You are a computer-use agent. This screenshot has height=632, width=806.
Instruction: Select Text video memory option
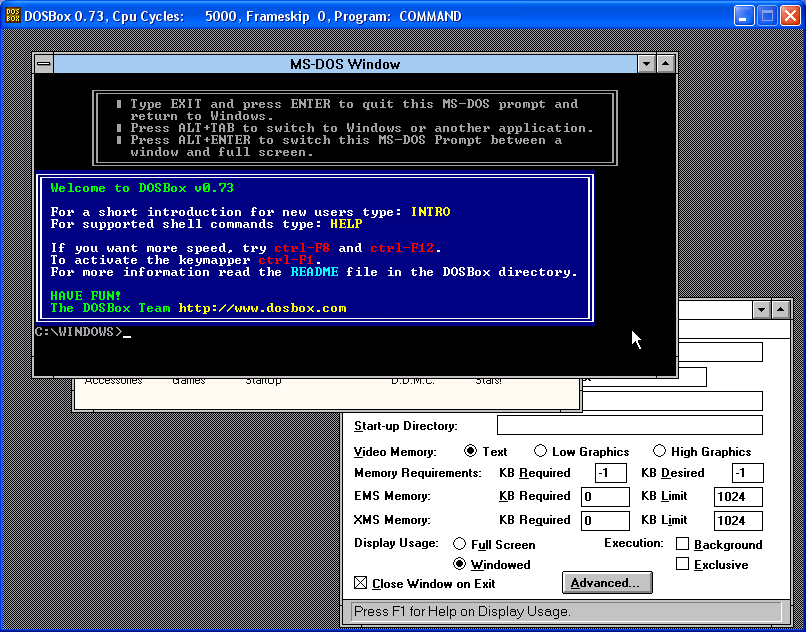pos(471,452)
